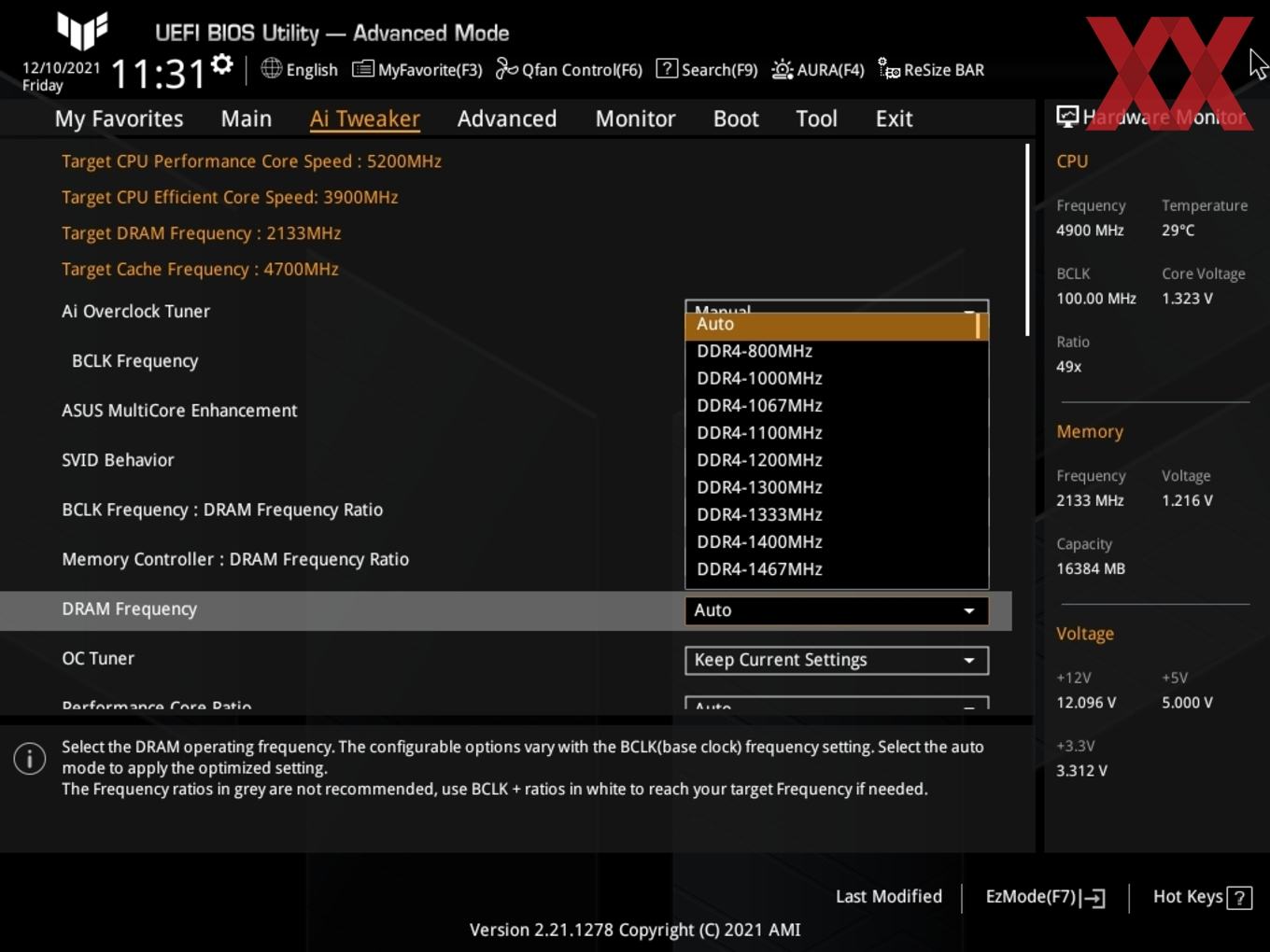This screenshot has width=1270, height=952.
Task: Select the OC Tuner row label
Action: click(x=98, y=659)
